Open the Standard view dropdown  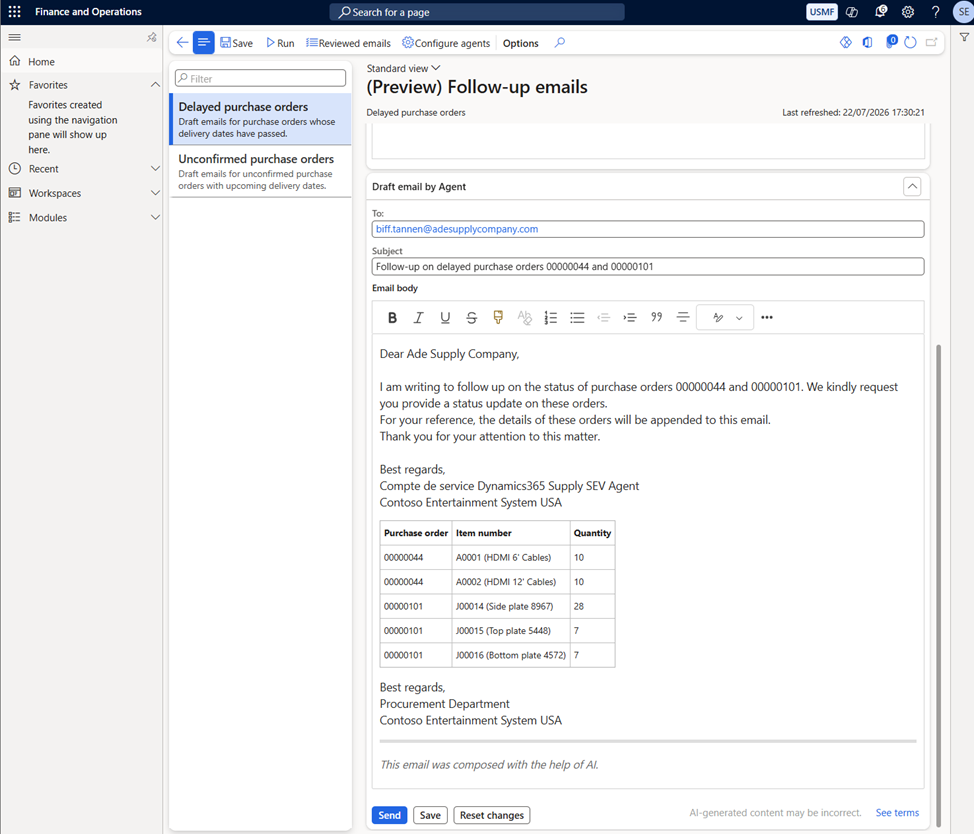[x=403, y=68]
